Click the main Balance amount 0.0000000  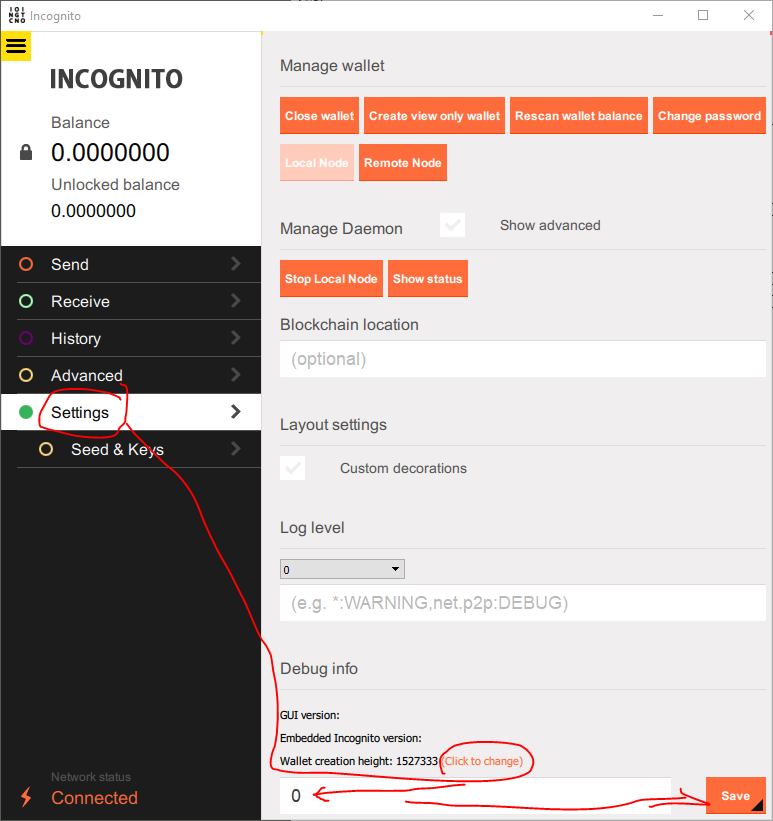point(110,152)
